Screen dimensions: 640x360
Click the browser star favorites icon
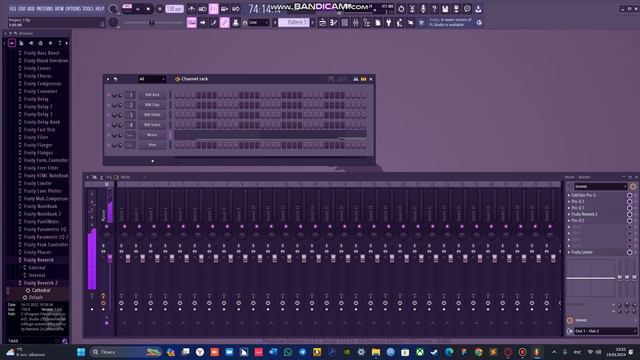(x=50, y=43)
